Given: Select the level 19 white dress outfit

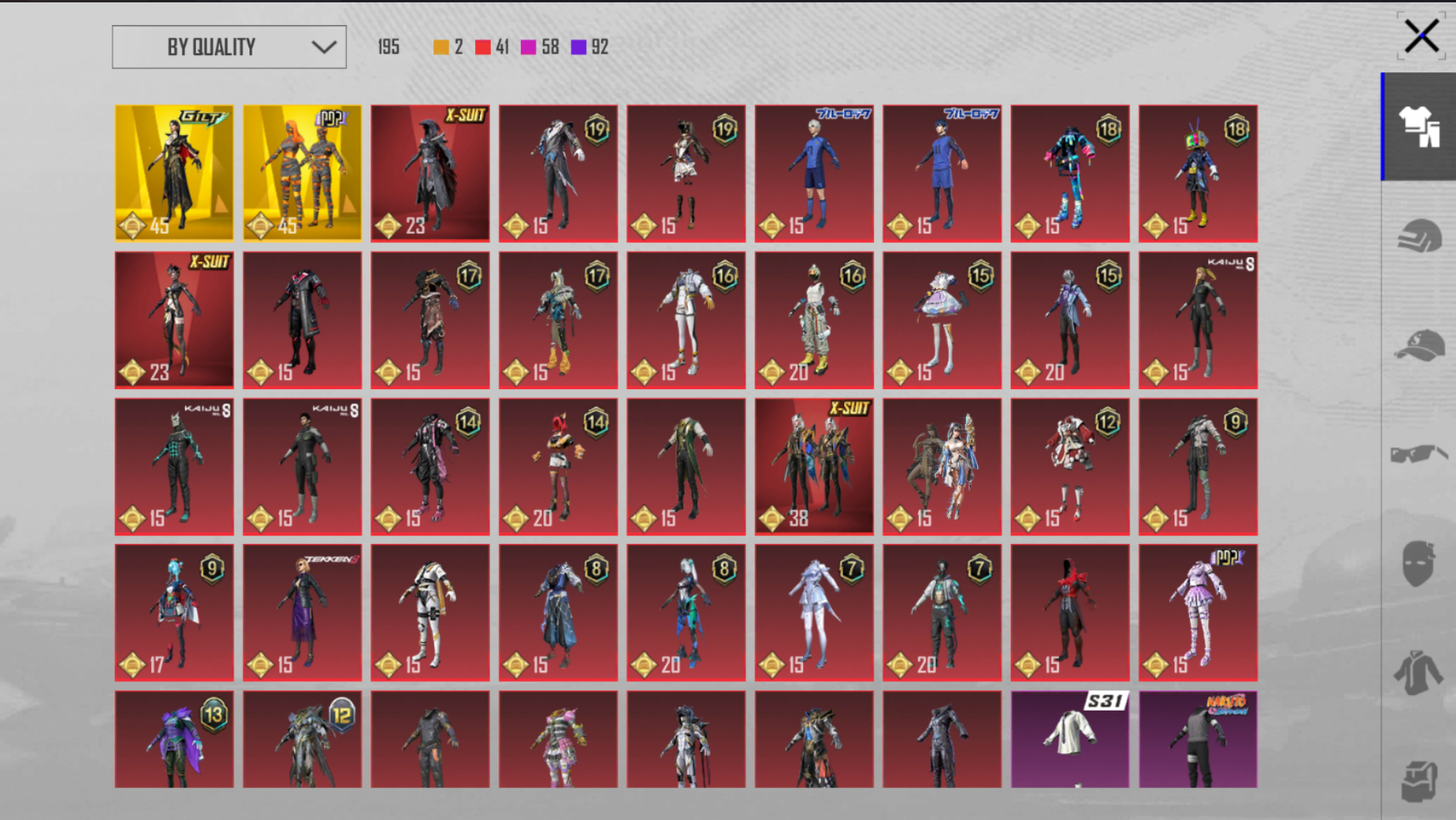Looking at the screenshot, I should pyautogui.click(x=686, y=173).
